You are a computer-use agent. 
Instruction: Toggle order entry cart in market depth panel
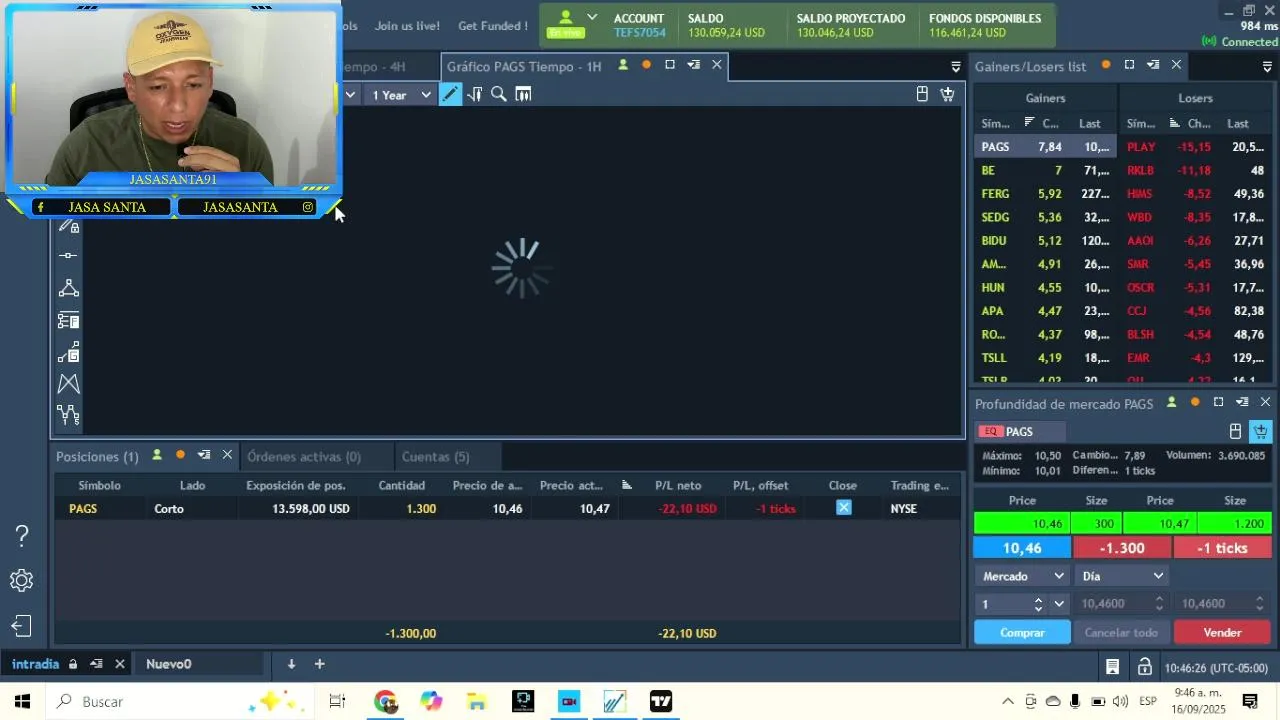tap(1260, 431)
